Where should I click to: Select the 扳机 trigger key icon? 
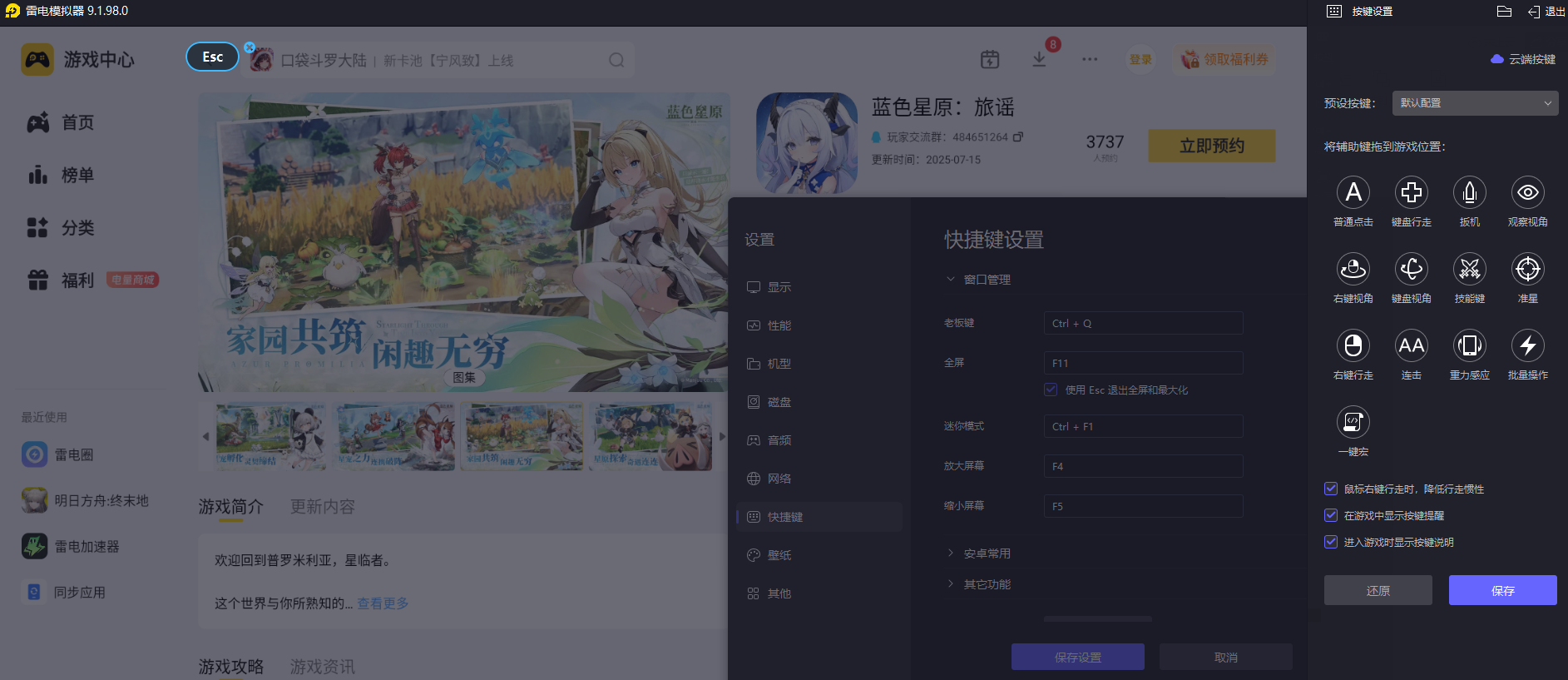1470,192
